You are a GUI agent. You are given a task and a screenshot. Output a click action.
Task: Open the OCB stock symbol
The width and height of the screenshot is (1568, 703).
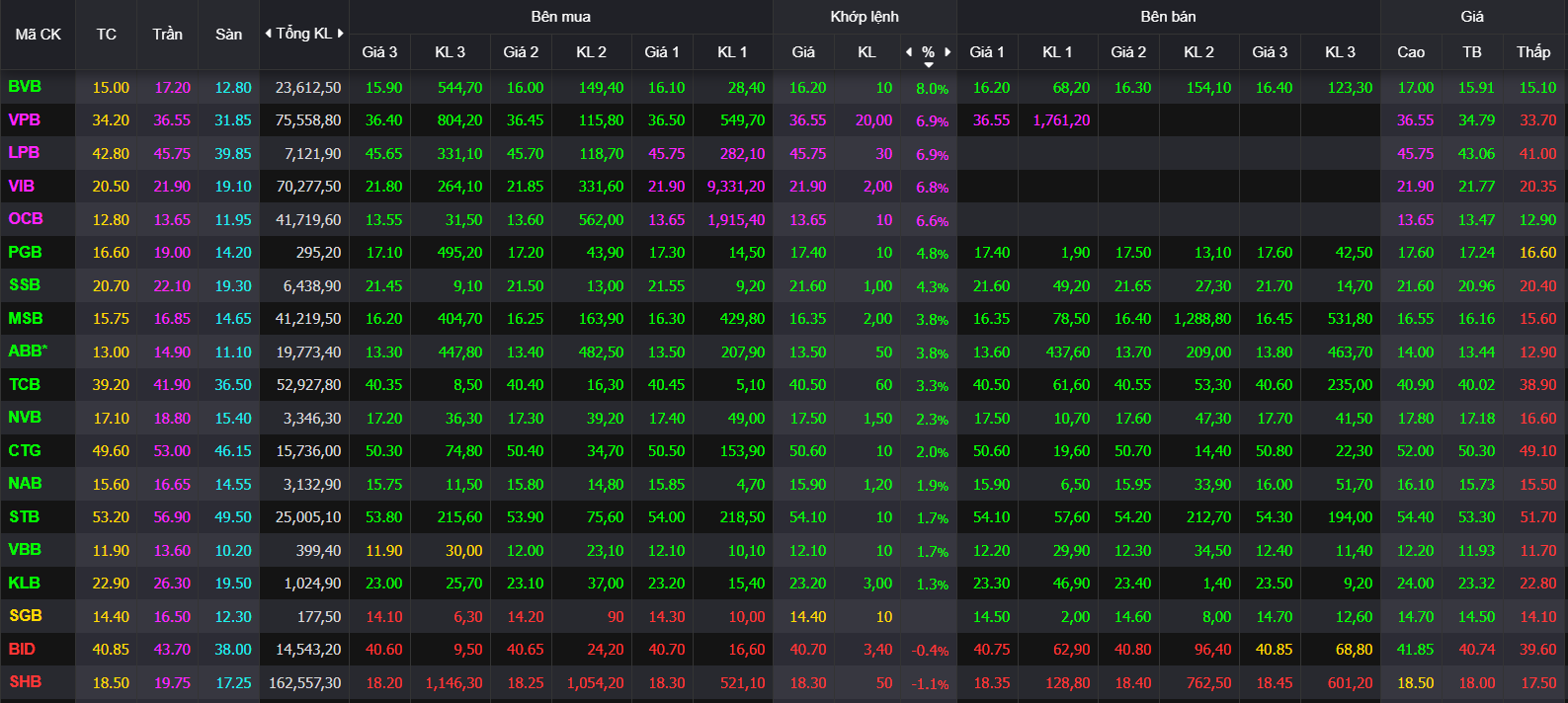coord(26,219)
